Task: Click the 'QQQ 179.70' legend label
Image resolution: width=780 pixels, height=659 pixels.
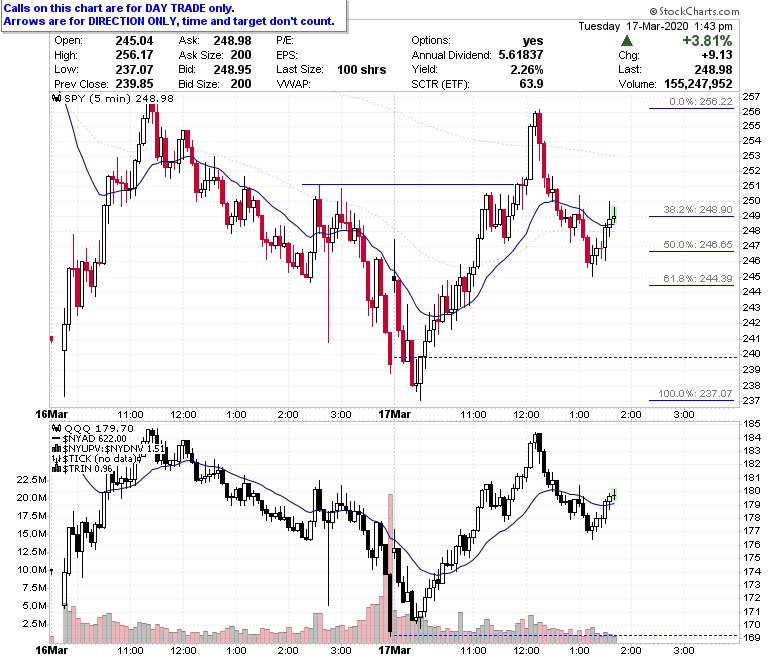Action: (x=99, y=428)
